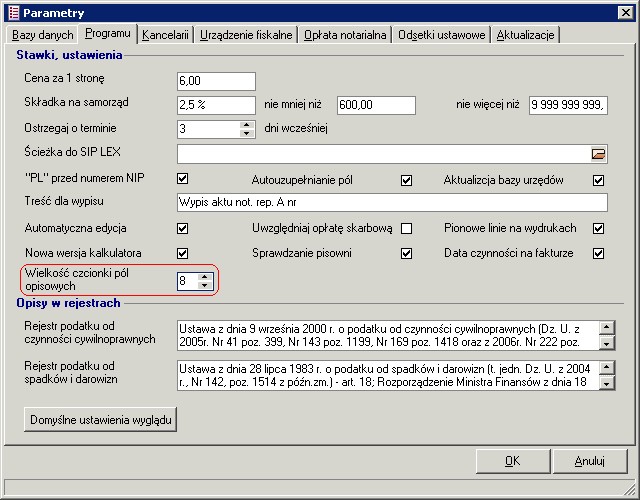This screenshot has width=640, height=500.
Task: Toggle "PL" przed numerem NIP checkbox
Action: tap(183, 180)
